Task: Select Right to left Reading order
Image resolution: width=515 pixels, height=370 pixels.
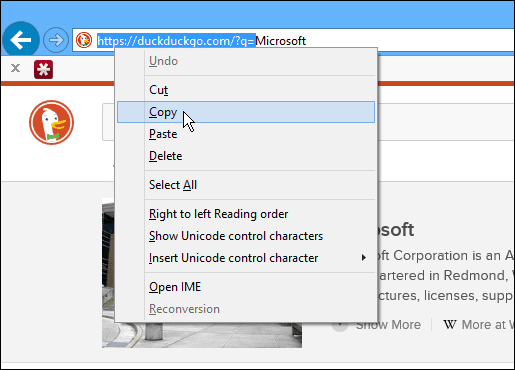Action: click(x=246, y=214)
